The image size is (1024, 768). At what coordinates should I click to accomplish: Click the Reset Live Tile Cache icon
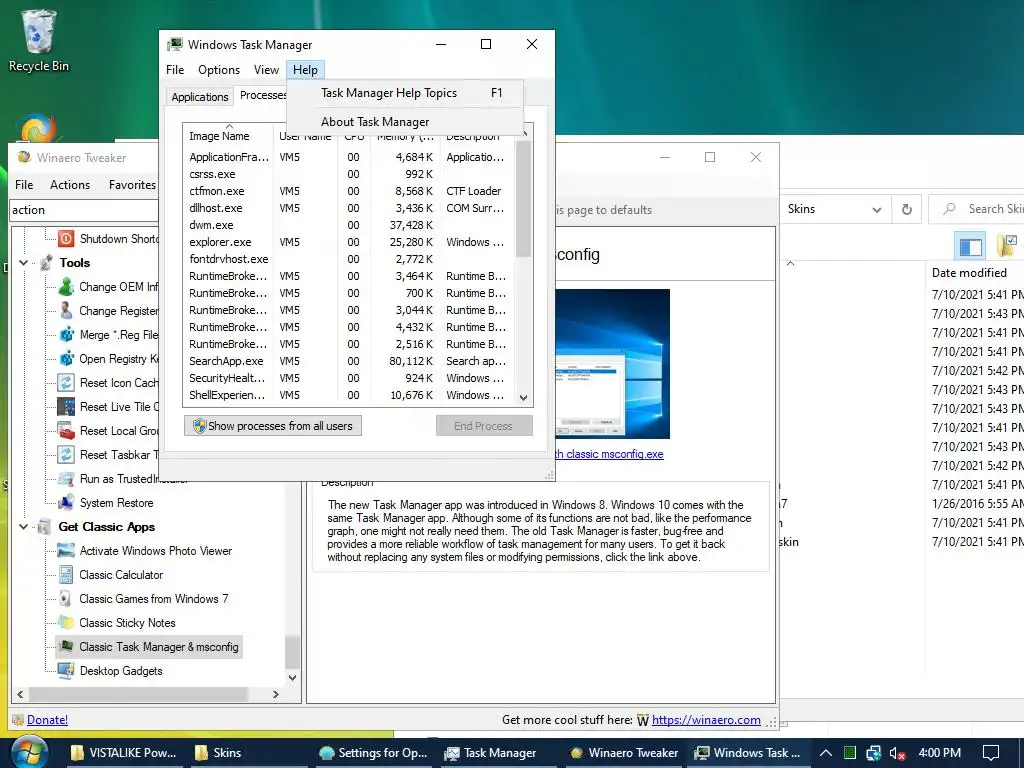66,407
